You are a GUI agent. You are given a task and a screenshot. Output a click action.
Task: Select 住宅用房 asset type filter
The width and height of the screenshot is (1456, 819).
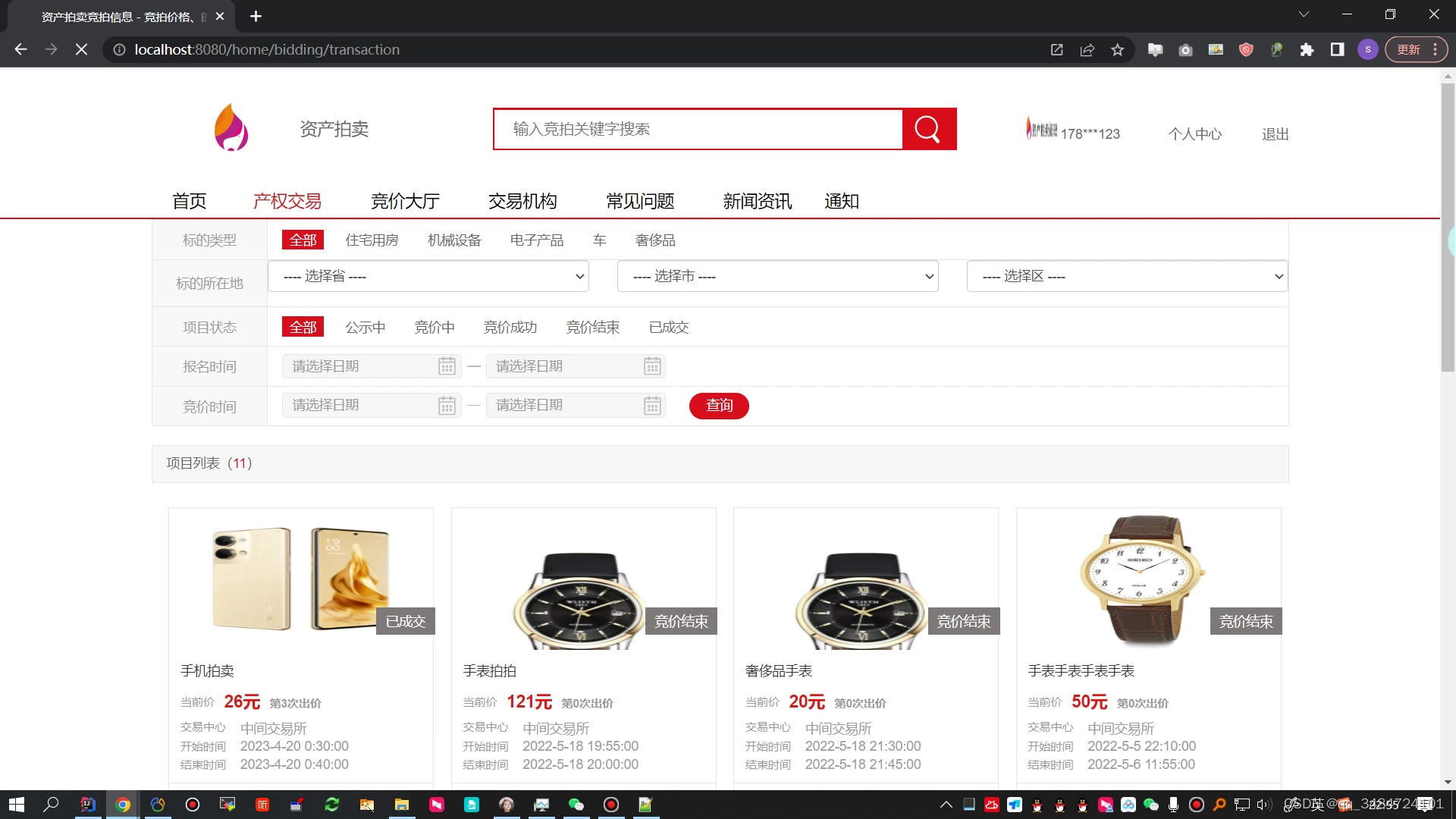click(x=372, y=240)
